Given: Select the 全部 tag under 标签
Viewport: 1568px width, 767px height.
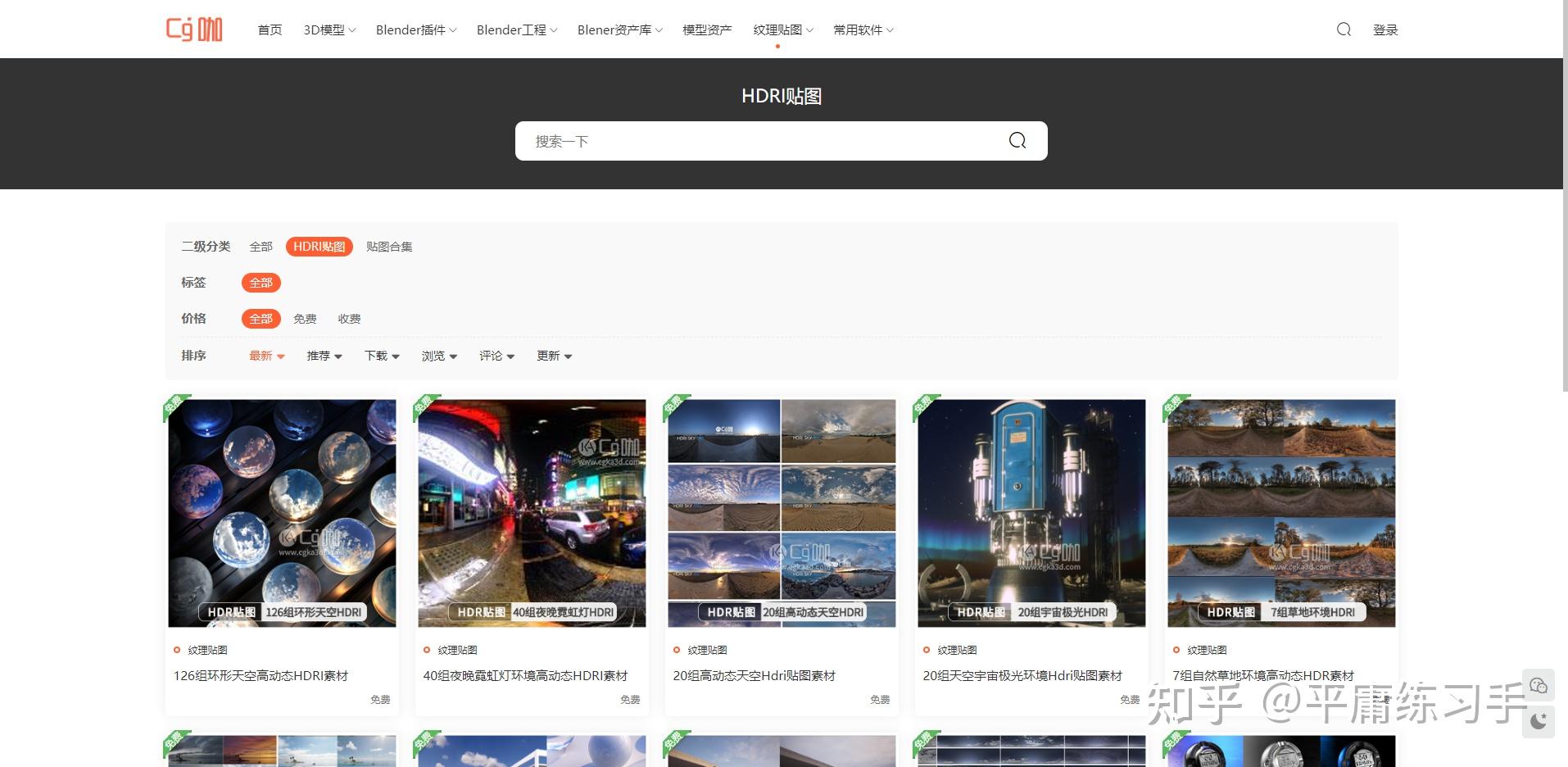Looking at the screenshot, I should (261, 282).
